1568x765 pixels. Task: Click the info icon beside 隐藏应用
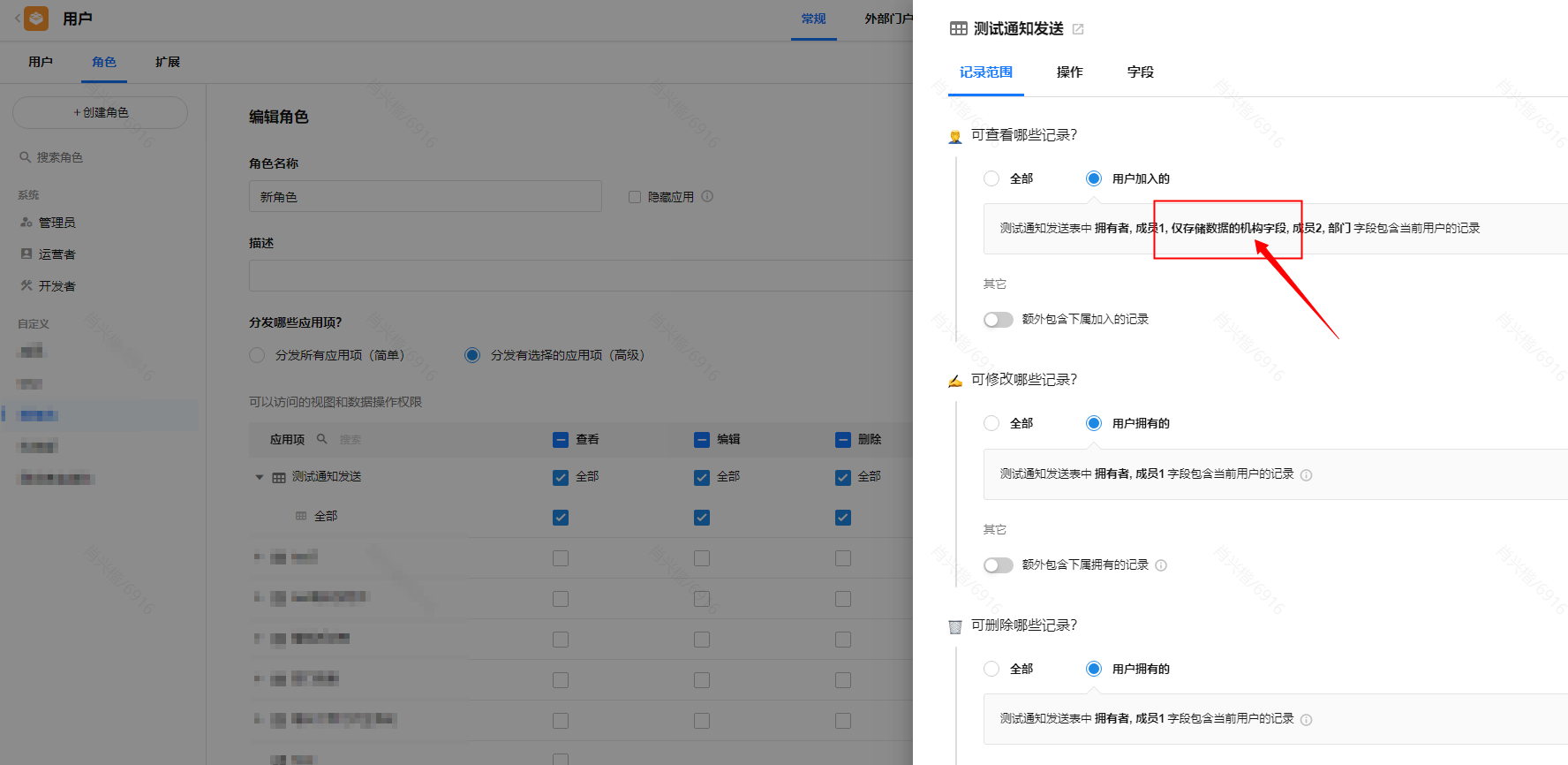point(707,196)
